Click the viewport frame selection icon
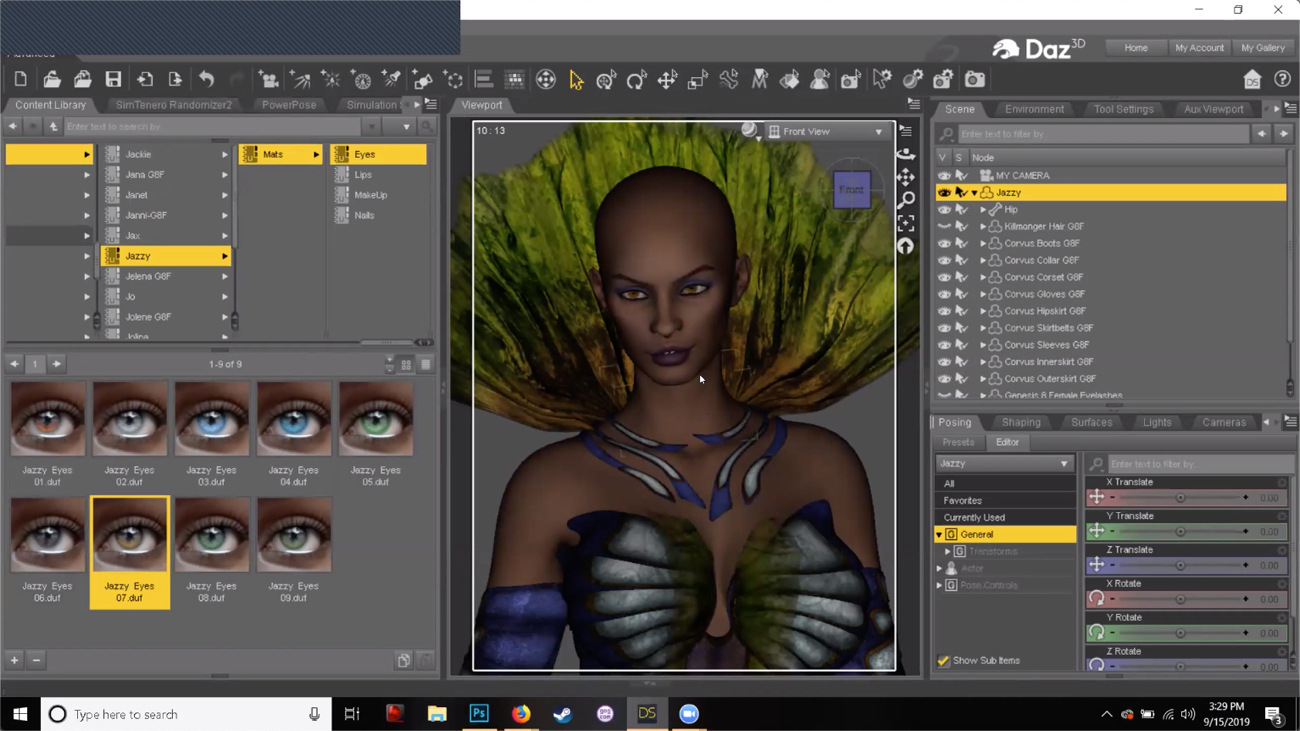 (x=906, y=223)
